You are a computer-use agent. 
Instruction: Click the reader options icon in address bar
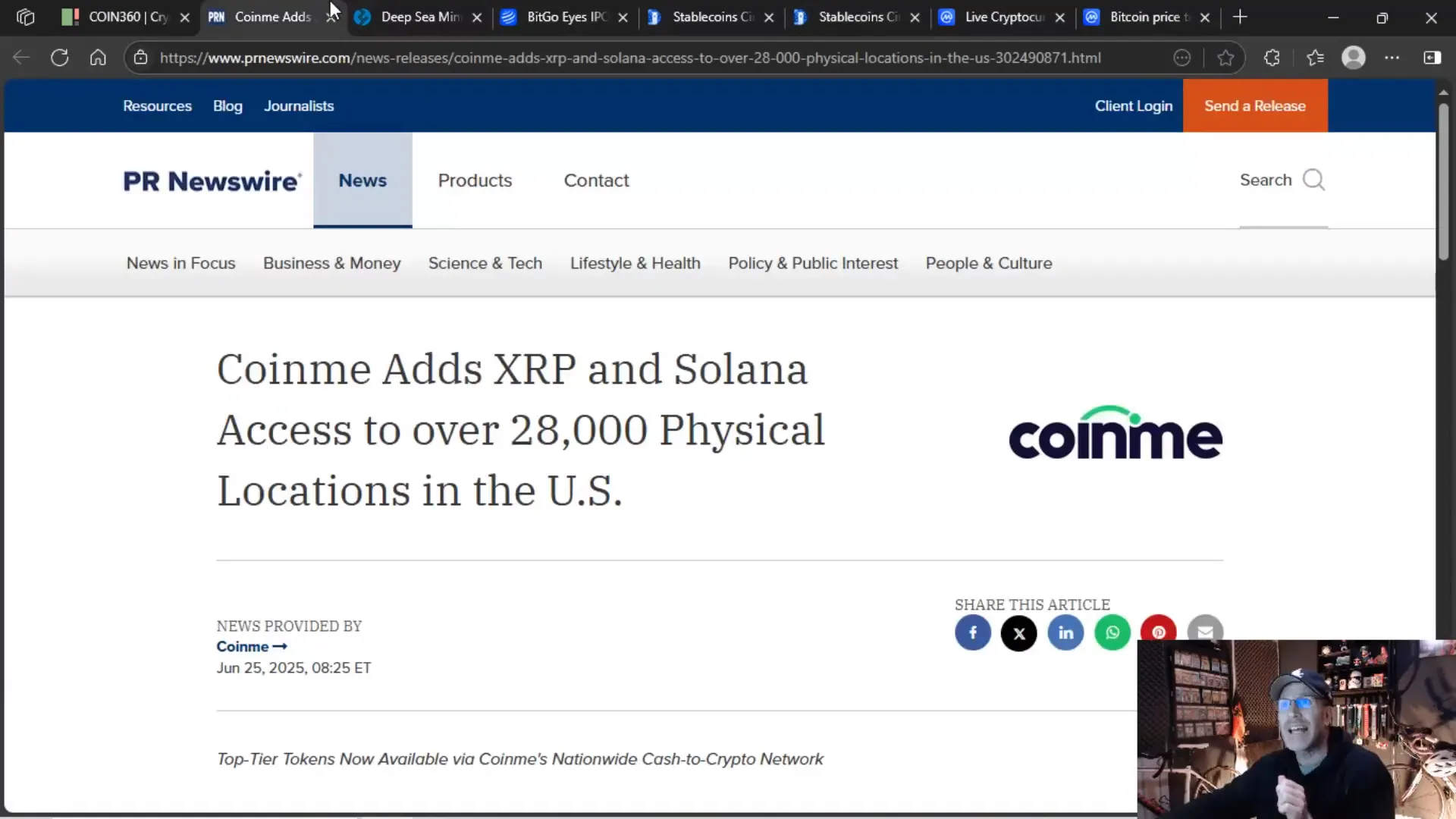(1181, 58)
